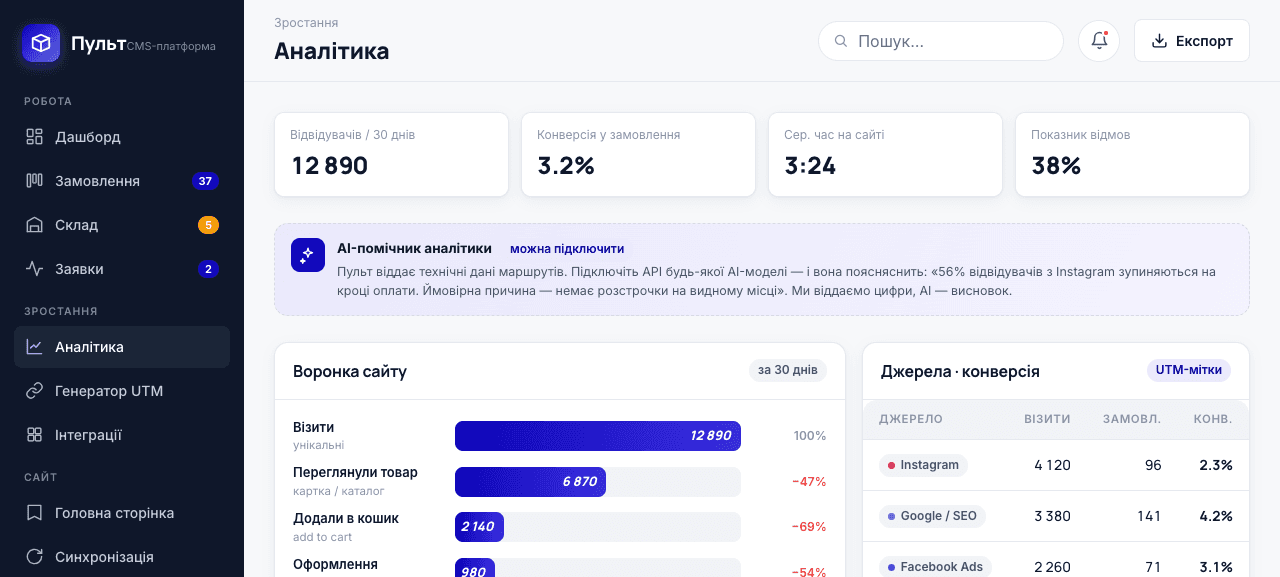Select the Аналітика menu item
This screenshot has height=577, width=1280.
[122, 347]
